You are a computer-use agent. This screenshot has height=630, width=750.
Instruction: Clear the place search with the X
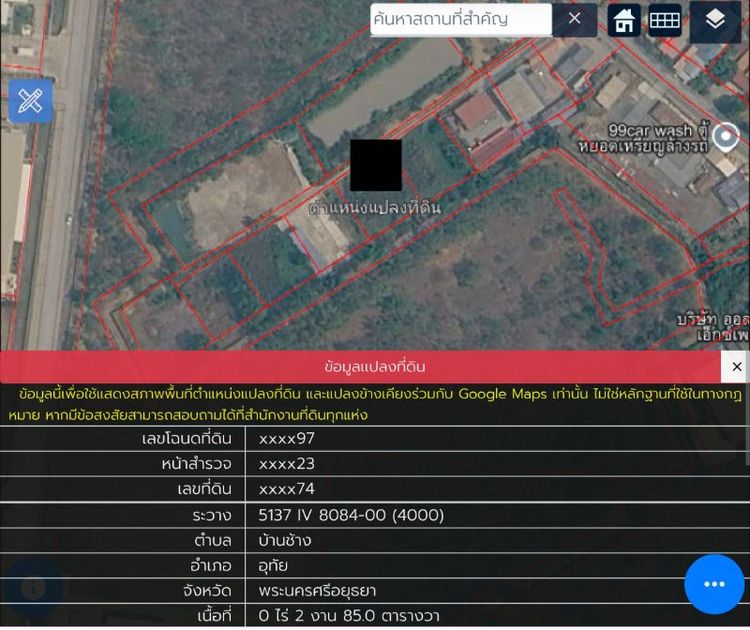574,19
